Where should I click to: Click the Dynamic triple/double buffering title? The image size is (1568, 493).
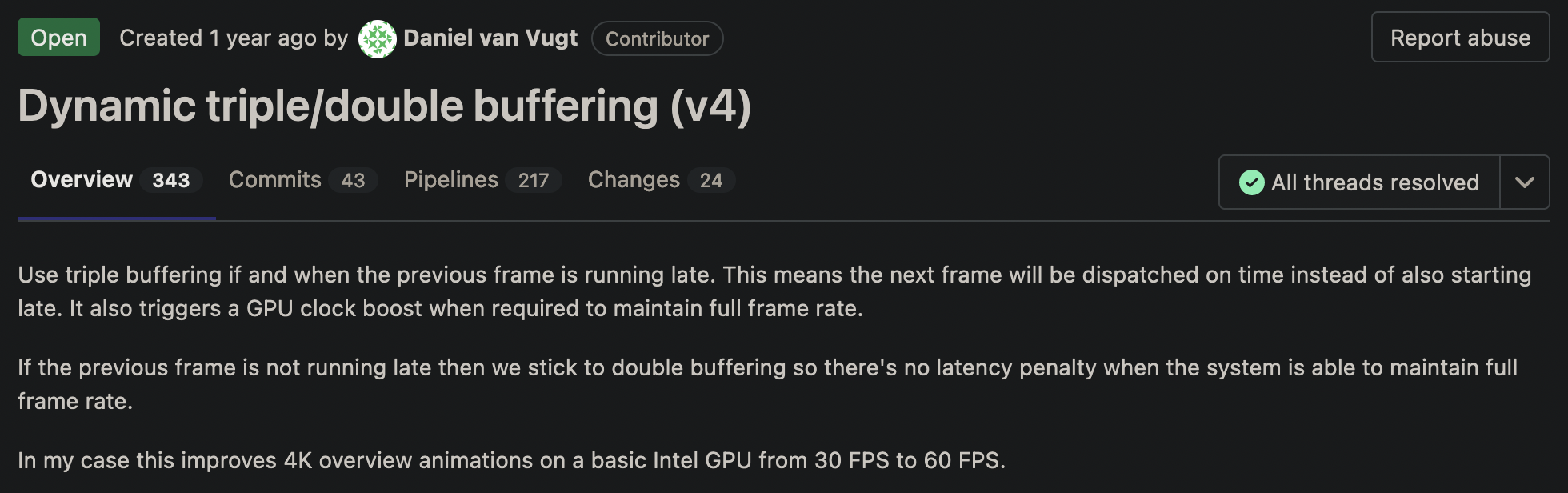pyautogui.click(x=384, y=106)
